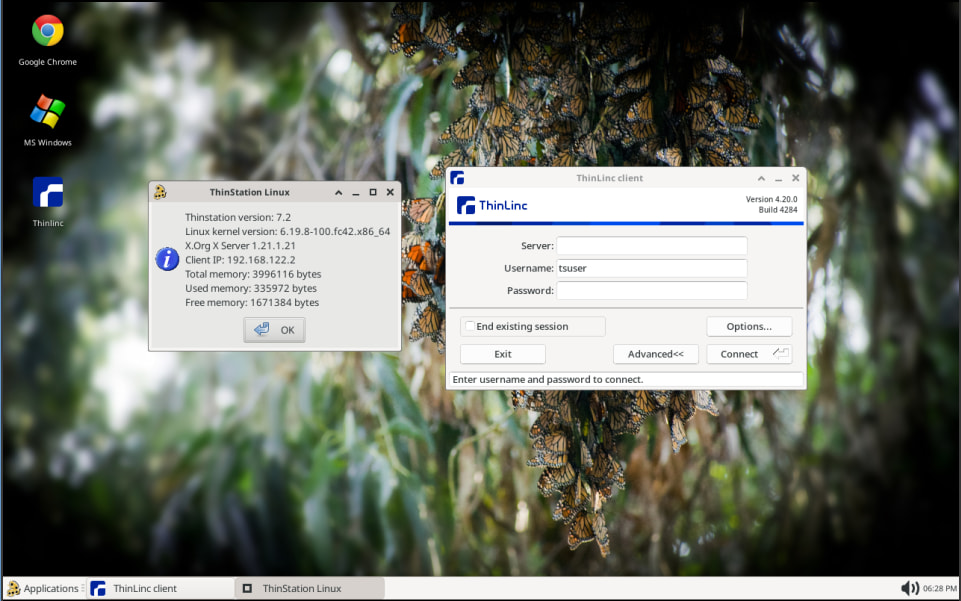
Task: Focus the Username field containing tsuser
Action: pyautogui.click(x=651, y=268)
